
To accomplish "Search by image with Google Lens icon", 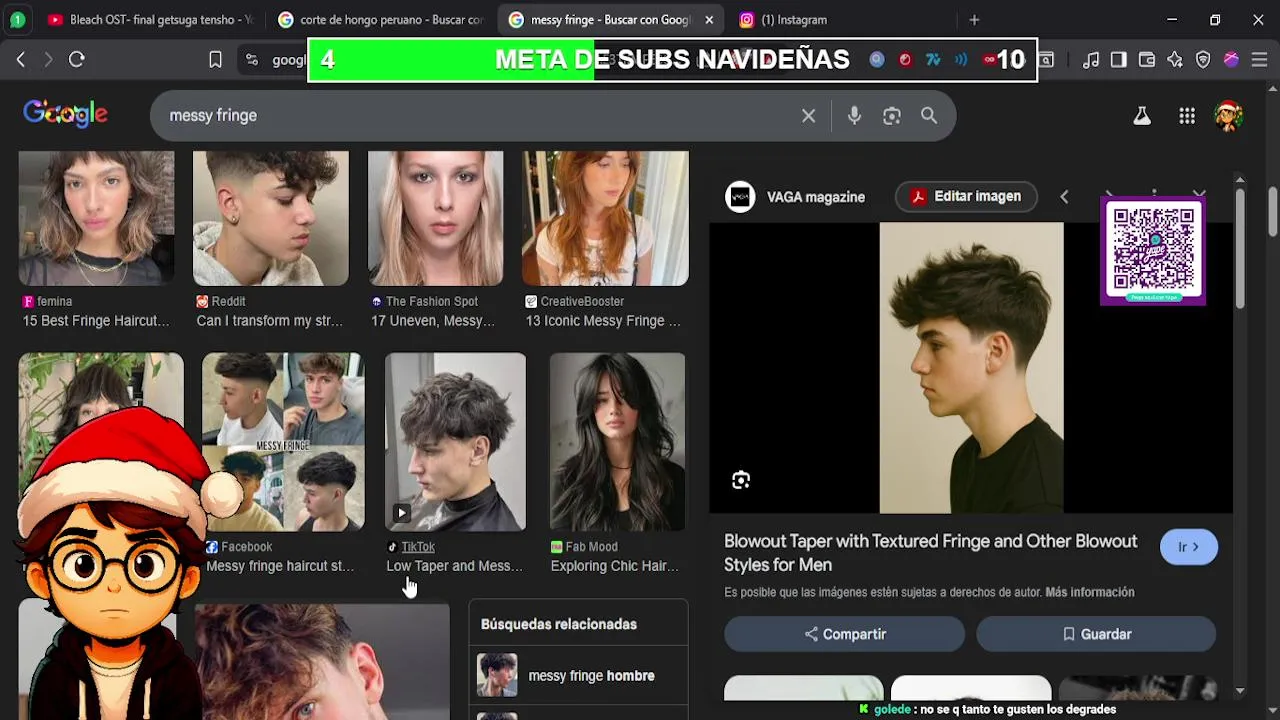I will coord(892,116).
